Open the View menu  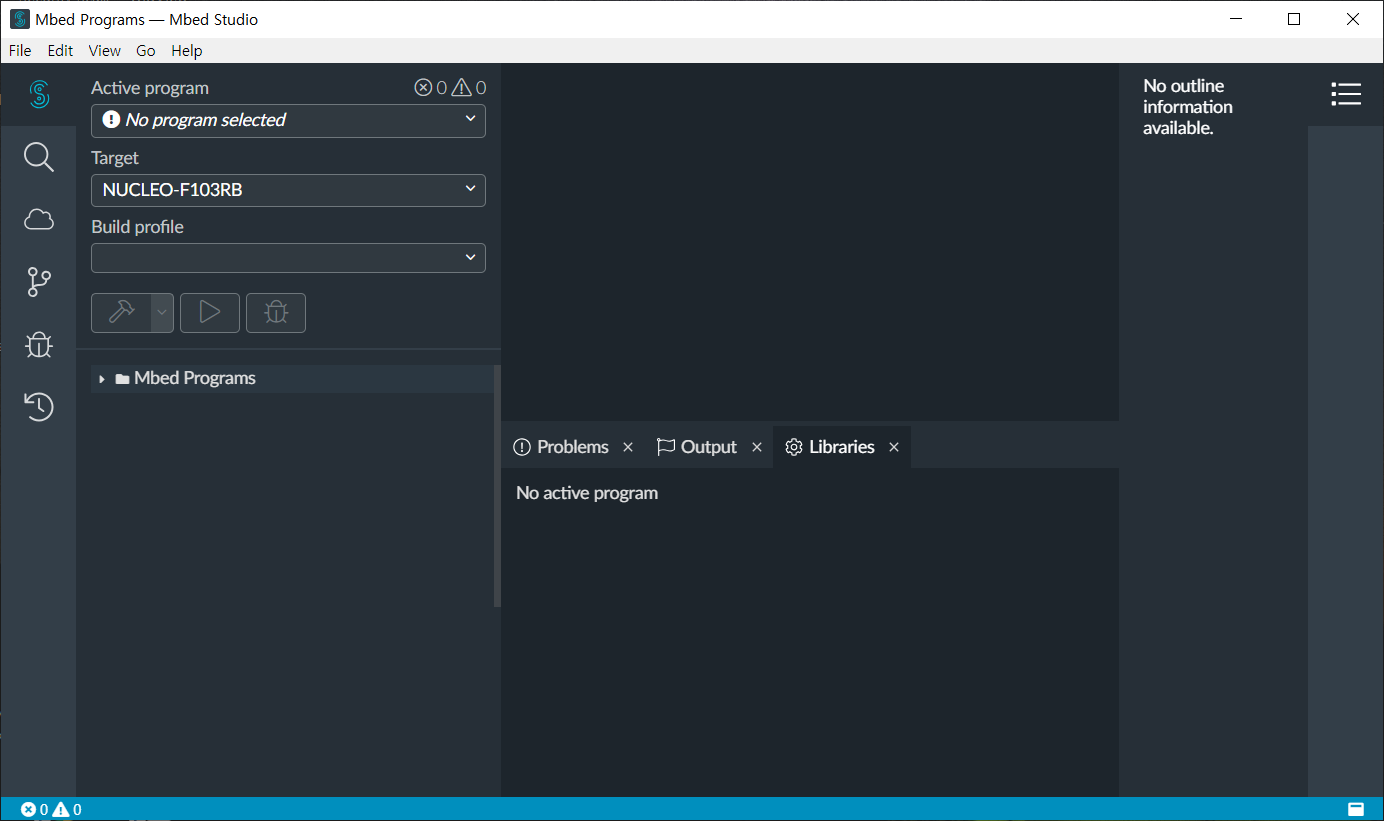pos(104,50)
